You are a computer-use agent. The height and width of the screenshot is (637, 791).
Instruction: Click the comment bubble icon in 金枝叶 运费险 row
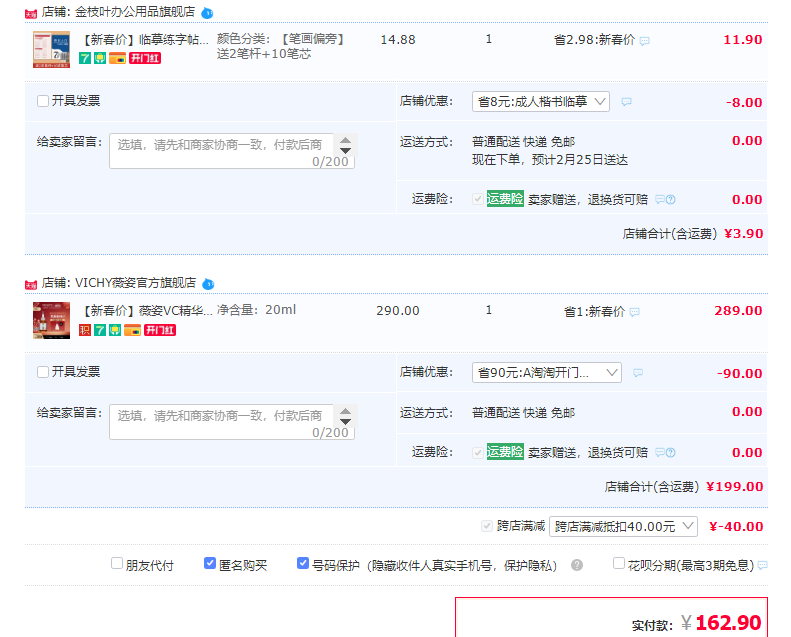[x=660, y=200]
